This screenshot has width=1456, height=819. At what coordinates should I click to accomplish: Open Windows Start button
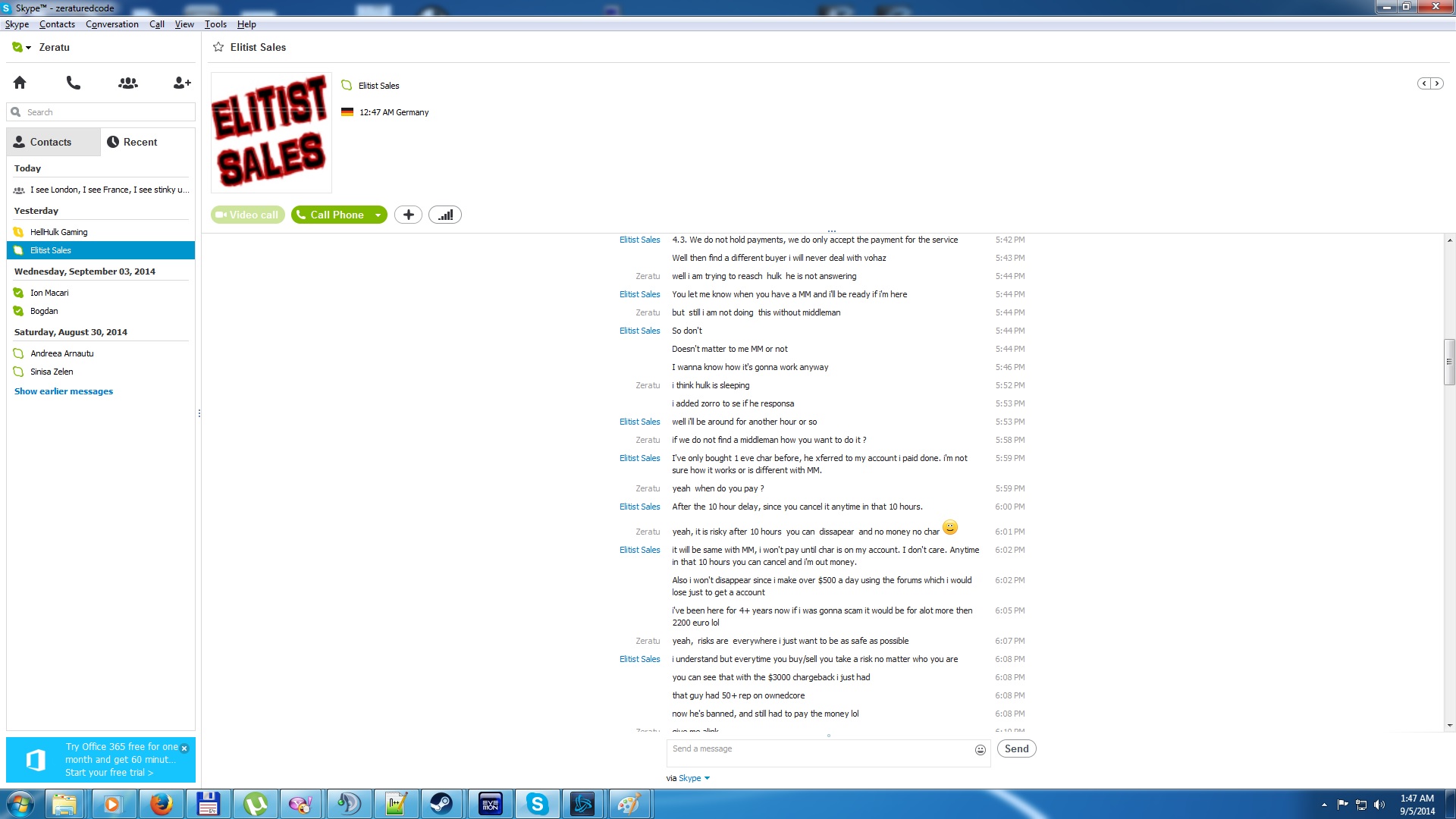(x=20, y=804)
